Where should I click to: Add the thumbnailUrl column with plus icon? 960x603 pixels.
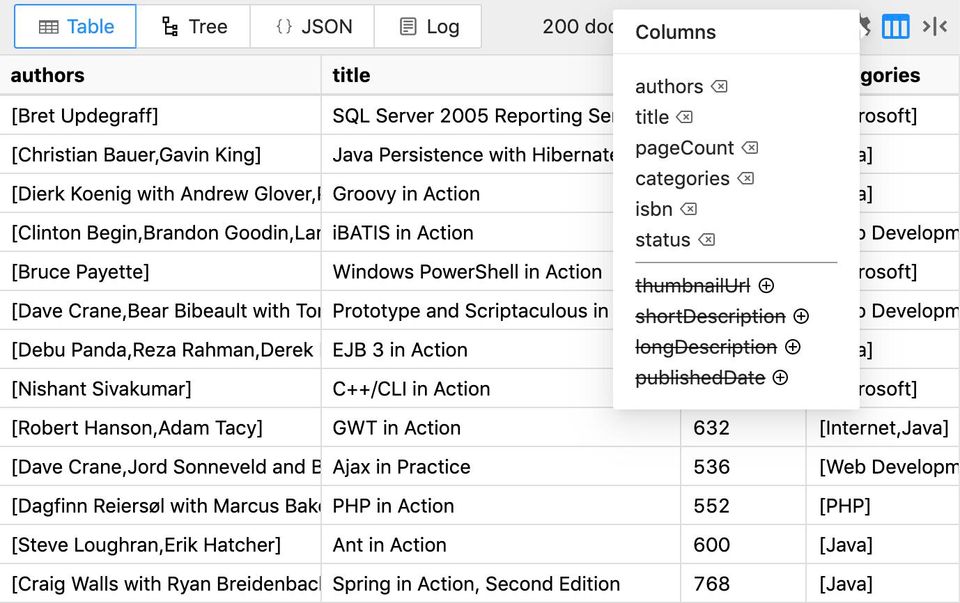pos(766,285)
